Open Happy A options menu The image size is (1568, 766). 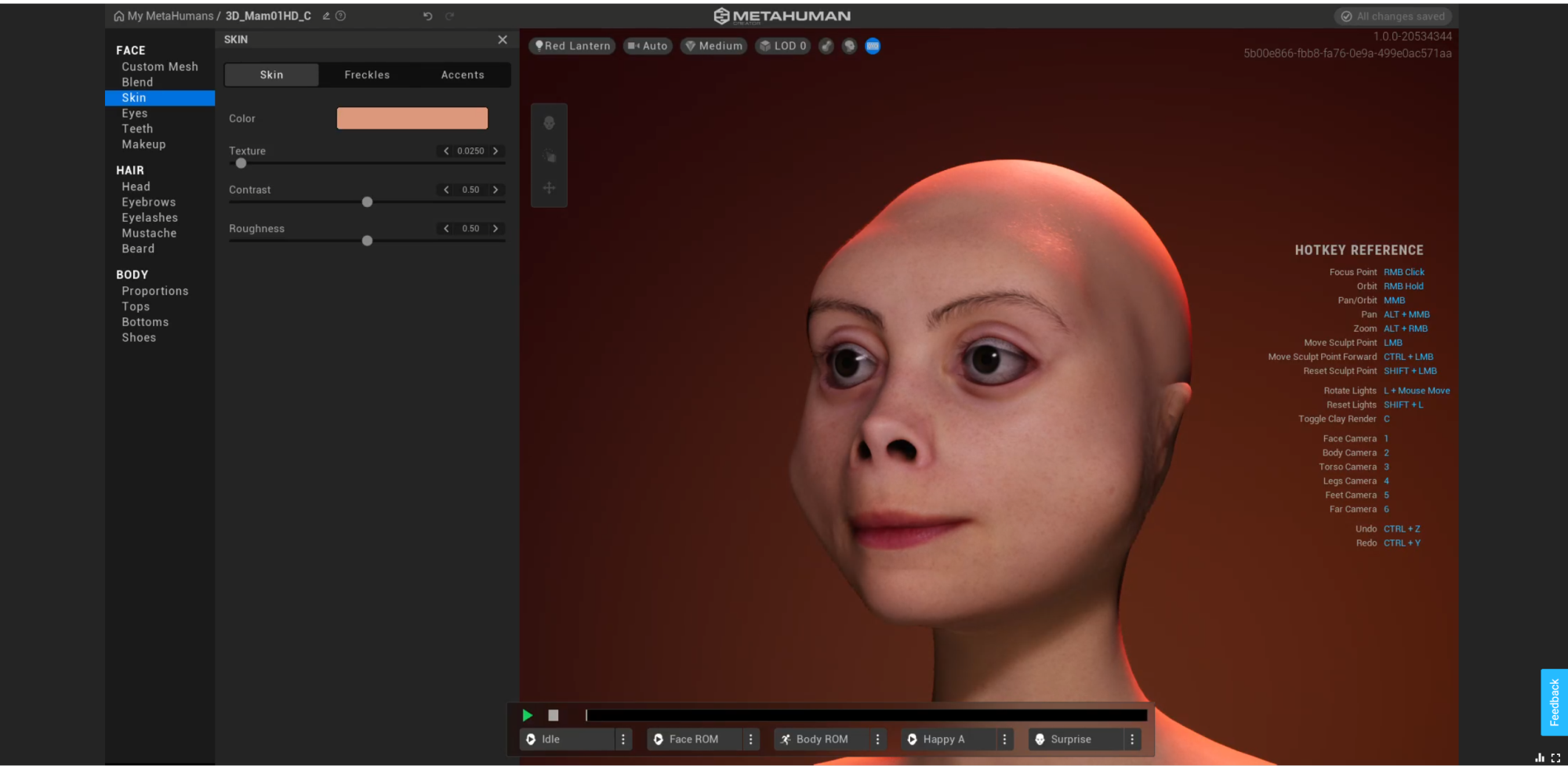1004,739
